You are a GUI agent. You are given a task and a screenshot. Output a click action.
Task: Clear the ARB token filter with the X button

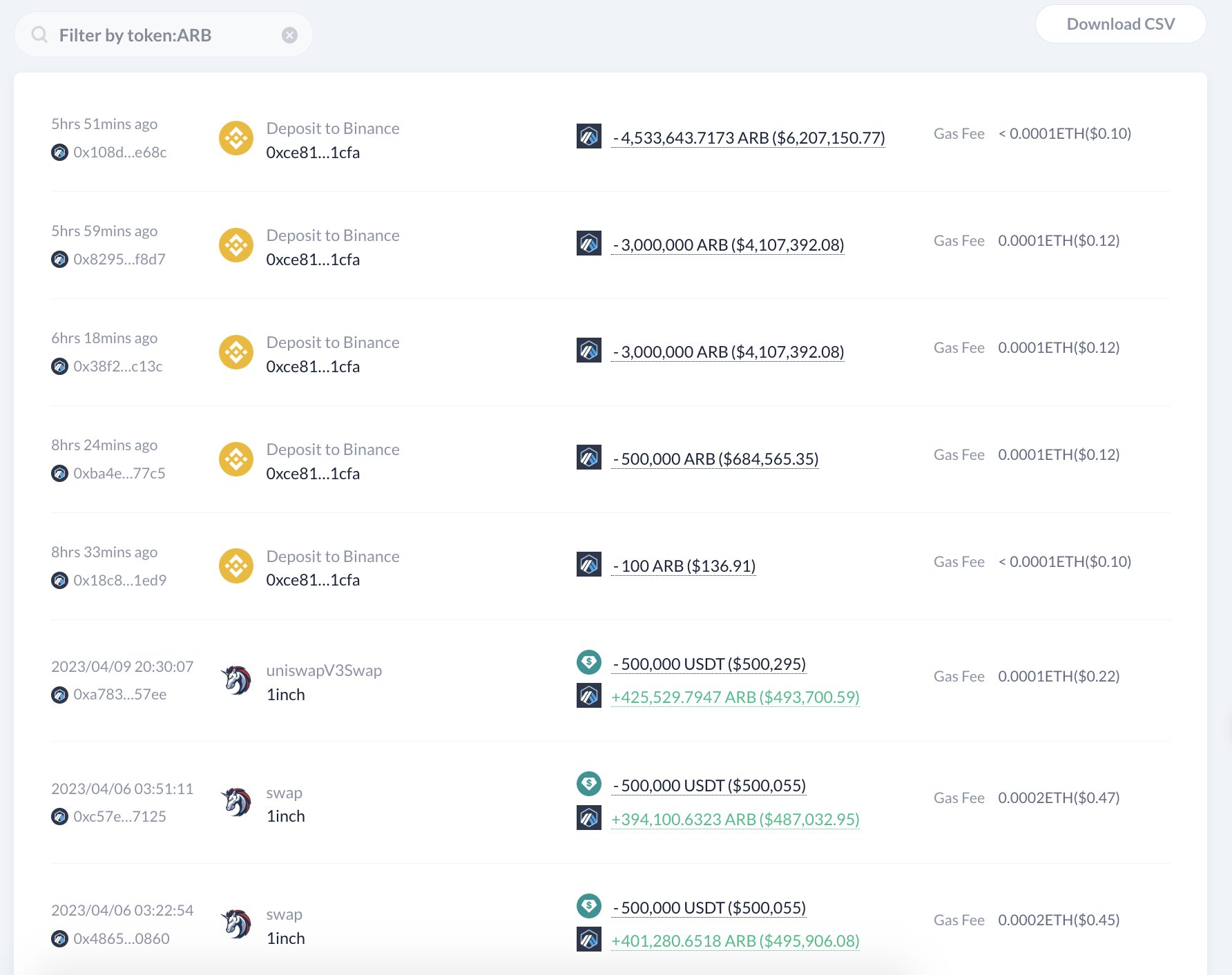[x=289, y=35]
